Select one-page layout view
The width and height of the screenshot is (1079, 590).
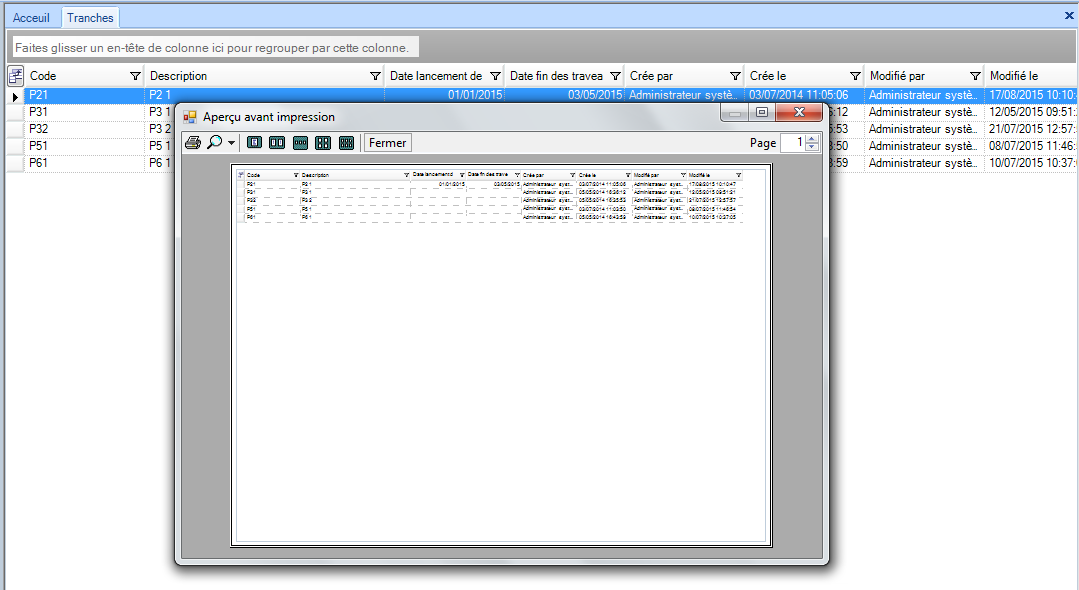(254, 143)
